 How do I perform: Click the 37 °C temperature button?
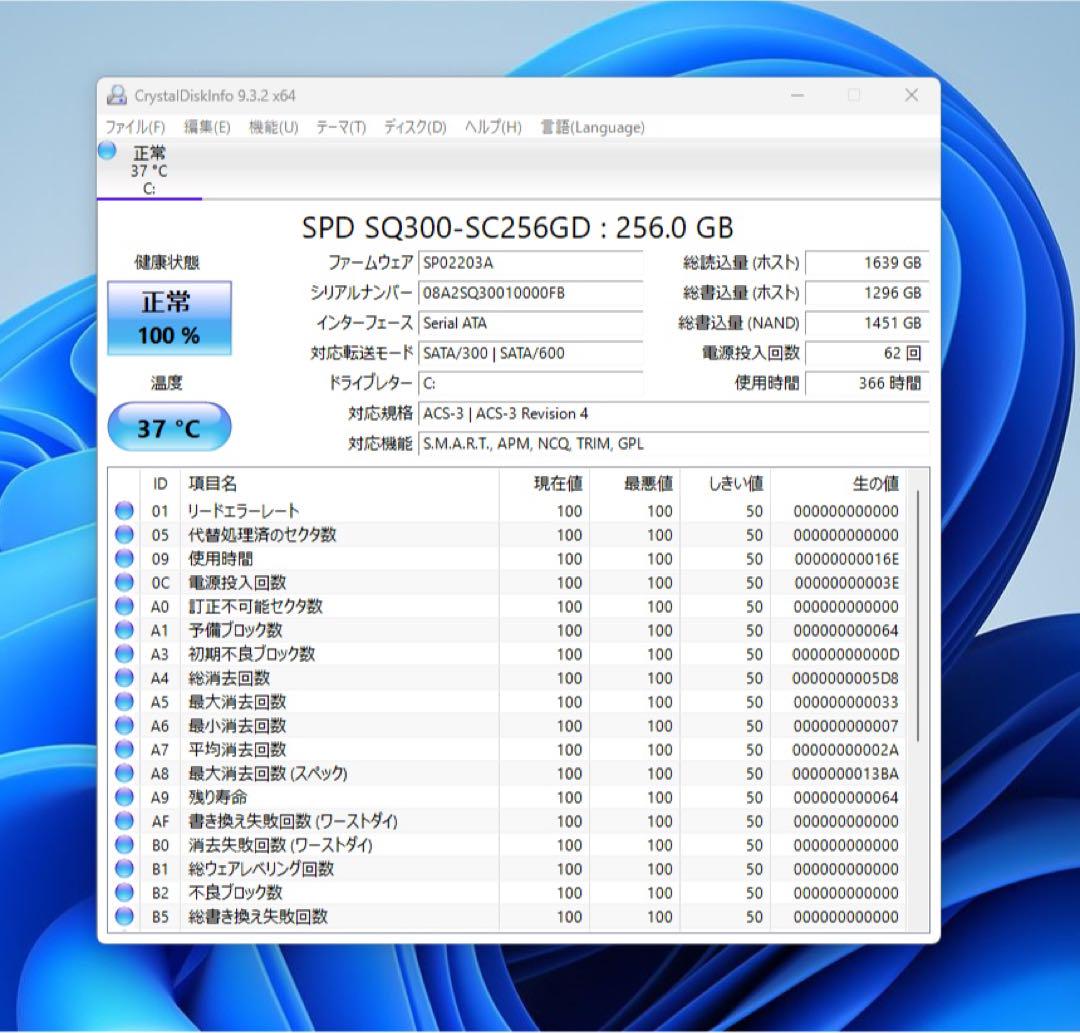tap(169, 428)
